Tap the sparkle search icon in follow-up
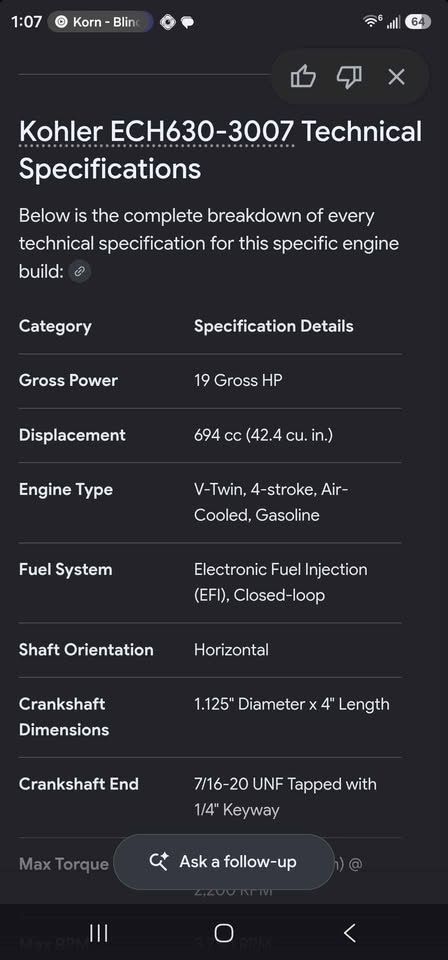 tap(159, 862)
